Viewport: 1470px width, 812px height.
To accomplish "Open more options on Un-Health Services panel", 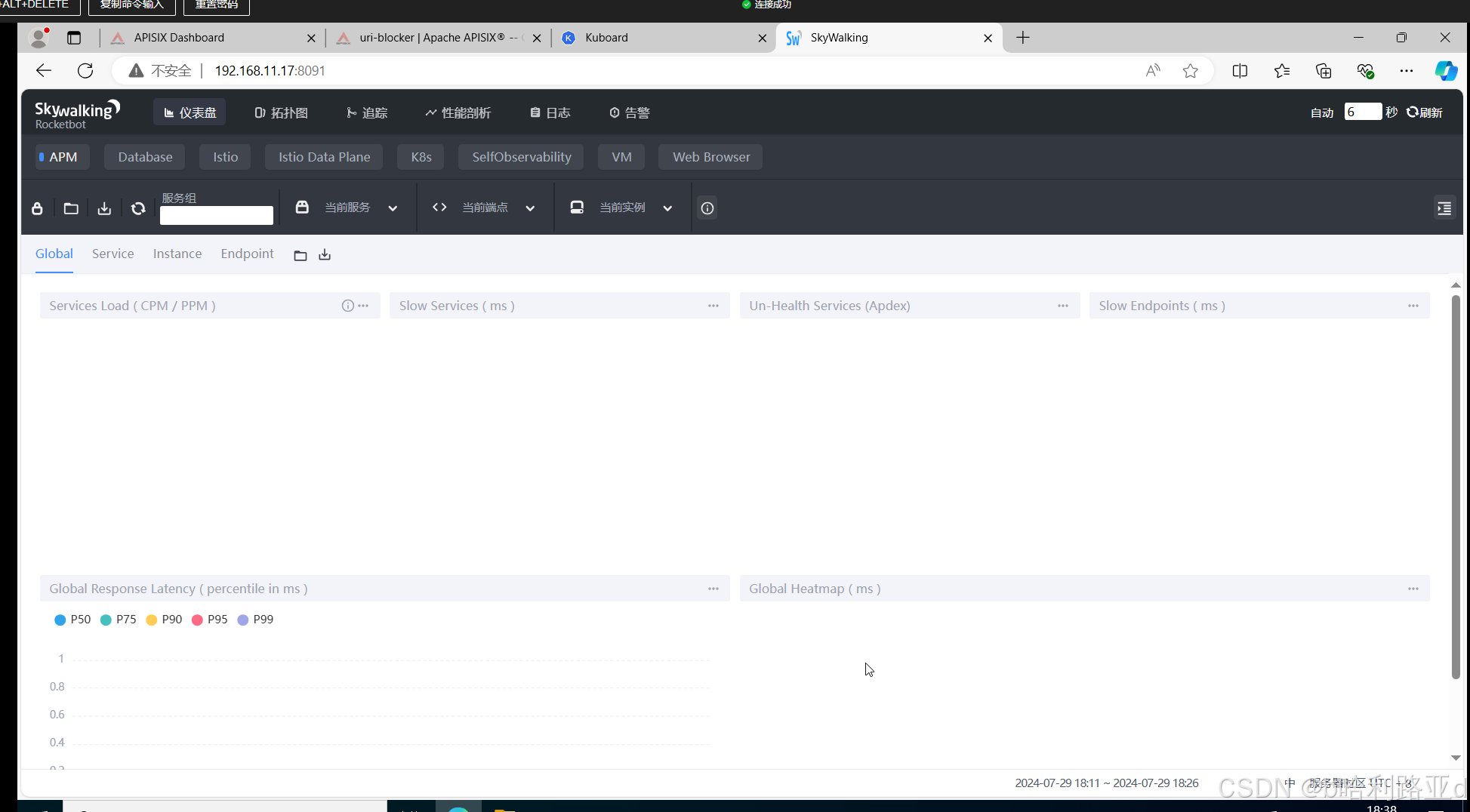I will pos(1063,306).
